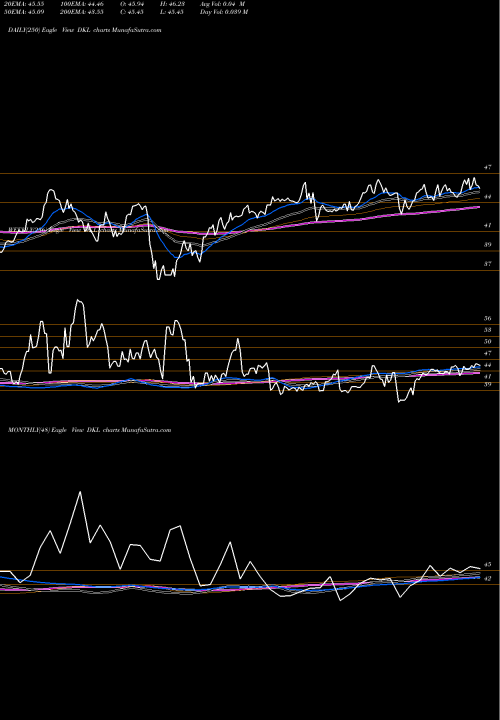Viewport: 500px width, 720px height.
Task: Click the weekly chart's 56 axis label
Action: (488, 318)
